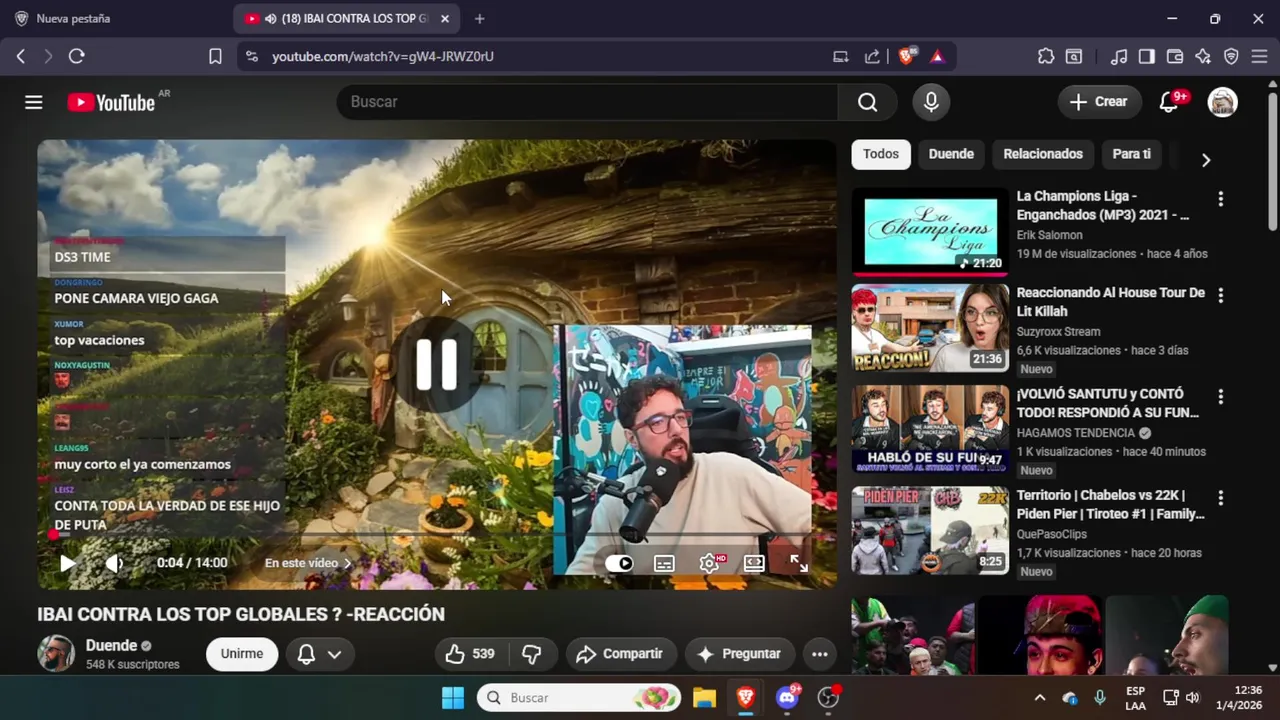Screen dimensions: 1280x720
Task: Open the Duende channel name link
Action: 111,646
